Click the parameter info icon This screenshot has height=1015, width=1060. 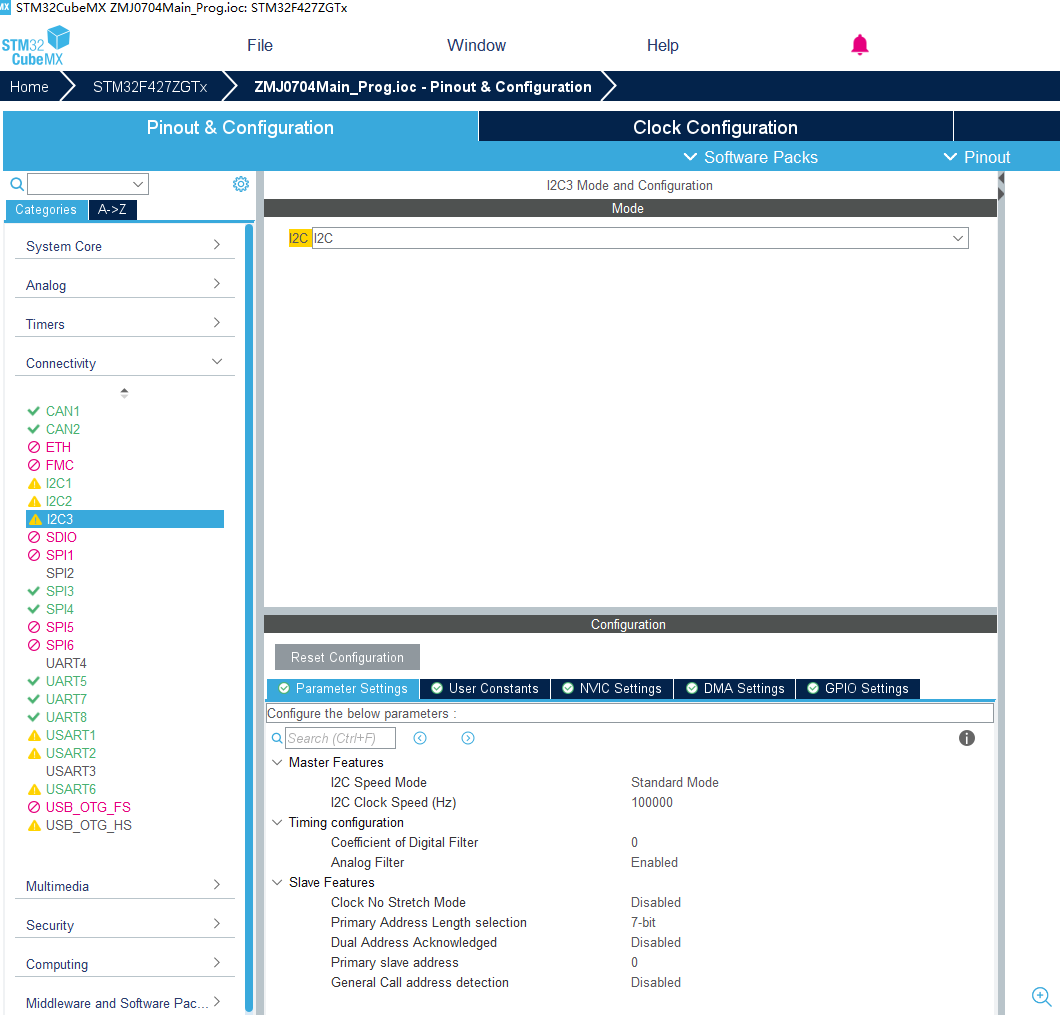point(967,738)
